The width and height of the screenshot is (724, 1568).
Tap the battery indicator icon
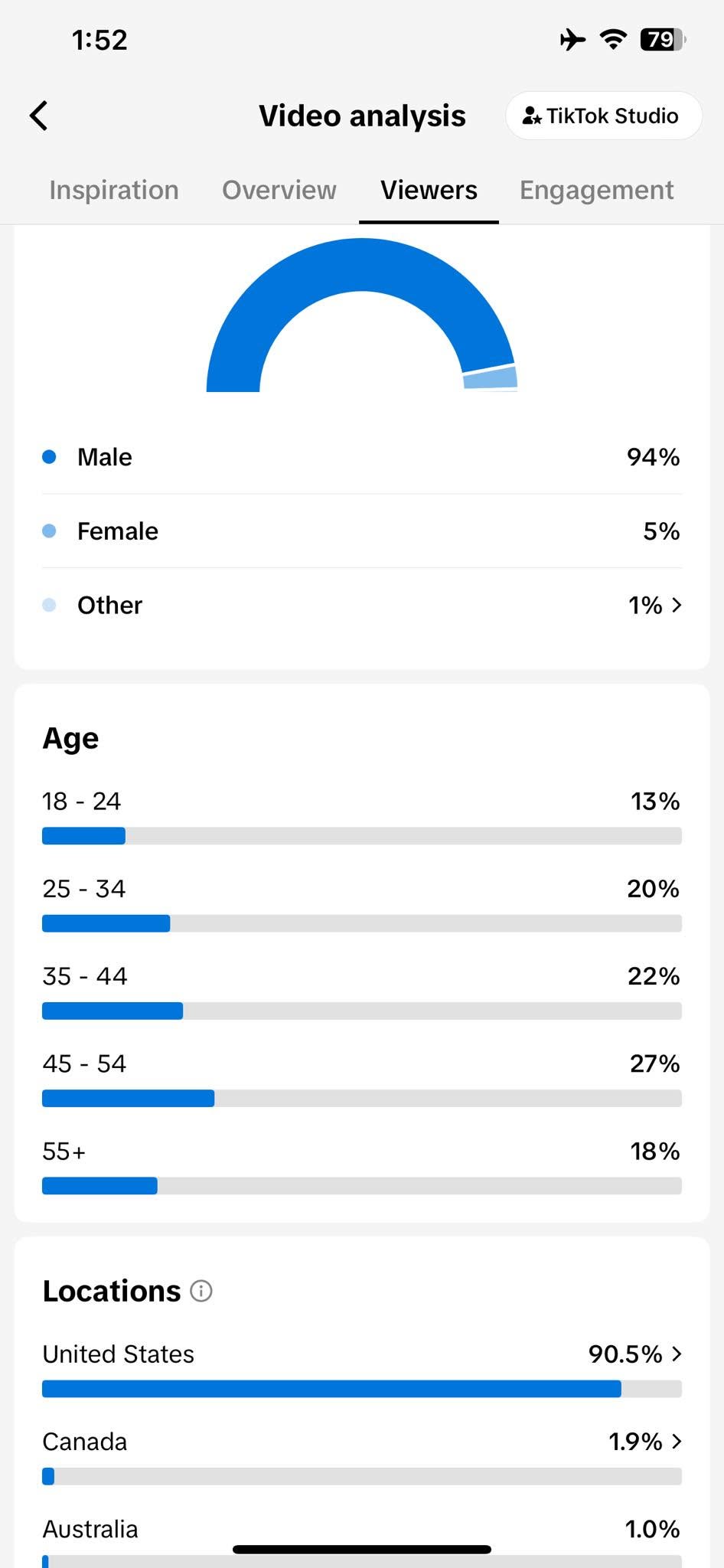663,39
